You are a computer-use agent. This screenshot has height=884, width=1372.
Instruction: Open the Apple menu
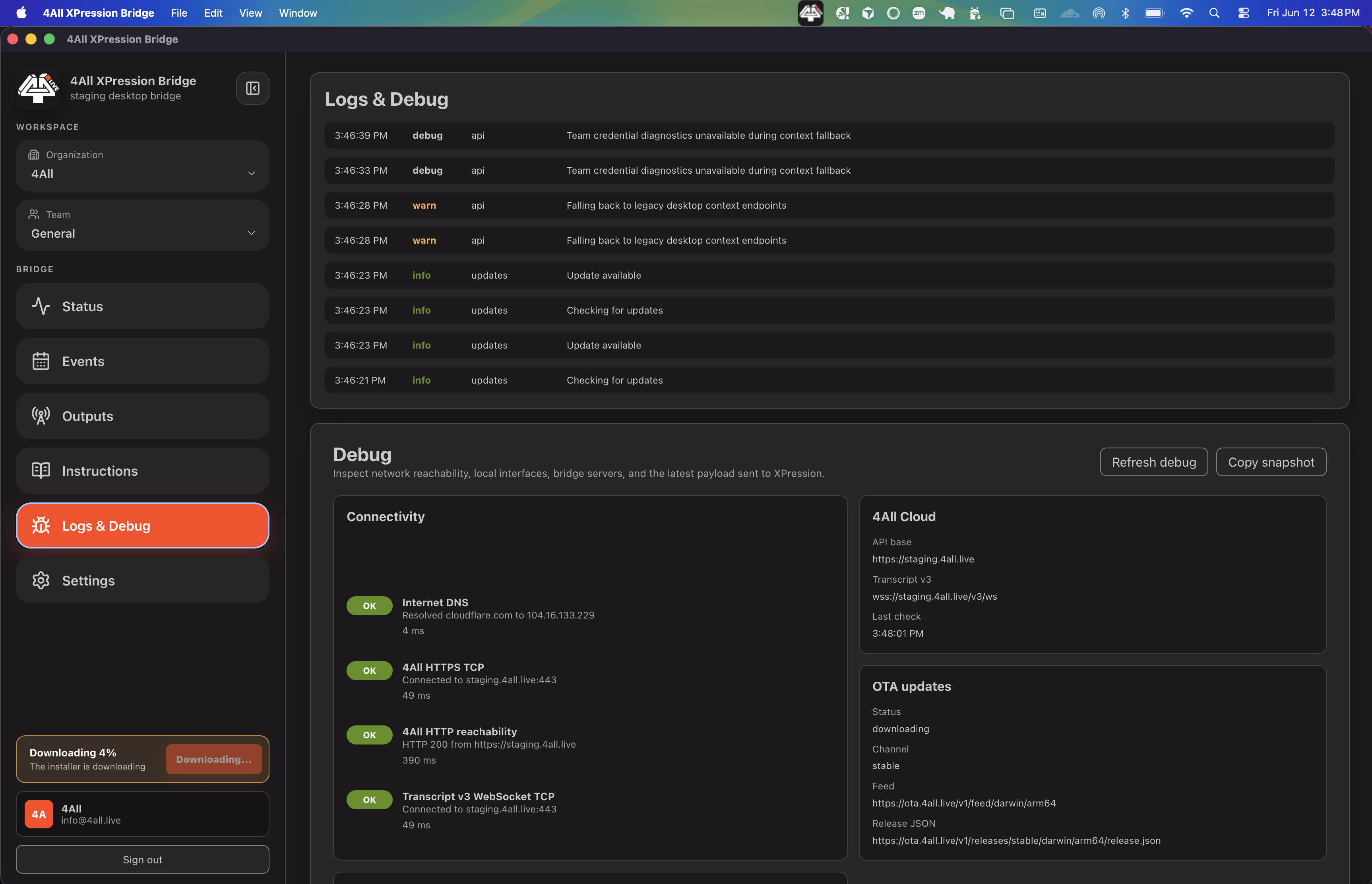pyautogui.click(x=21, y=13)
